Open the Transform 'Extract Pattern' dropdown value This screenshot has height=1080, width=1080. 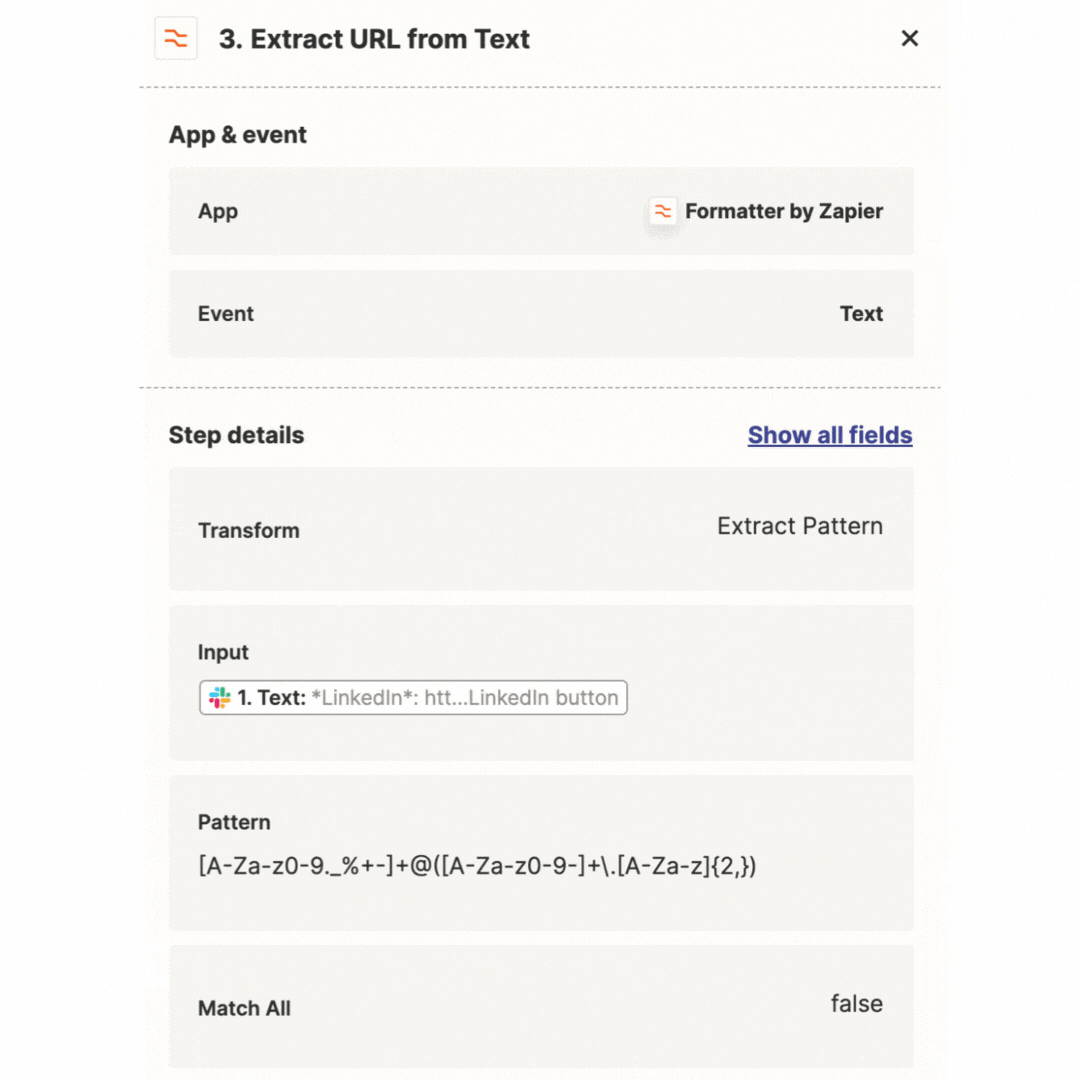pyautogui.click(x=799, y=526)
